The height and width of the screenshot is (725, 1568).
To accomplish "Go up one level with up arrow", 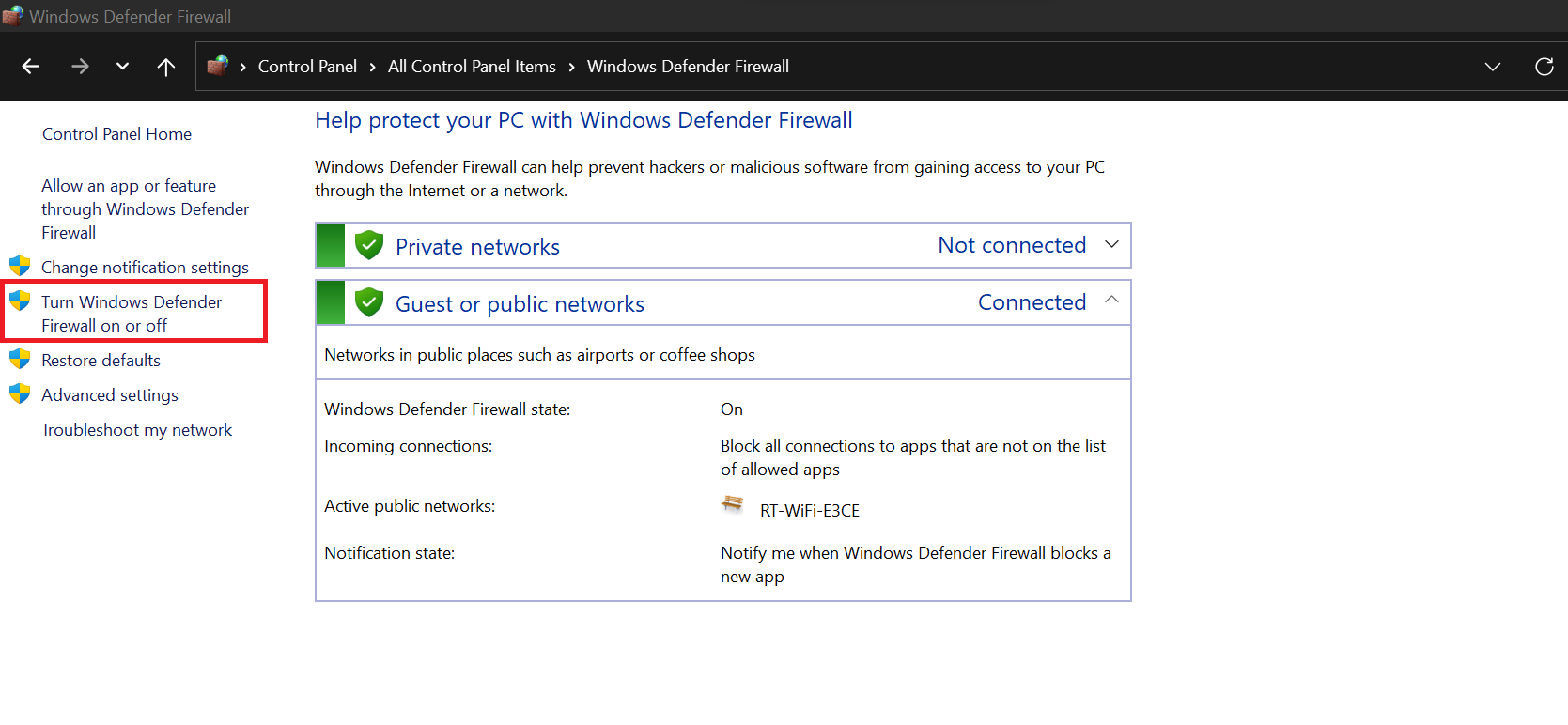I will tap(166, 67).
